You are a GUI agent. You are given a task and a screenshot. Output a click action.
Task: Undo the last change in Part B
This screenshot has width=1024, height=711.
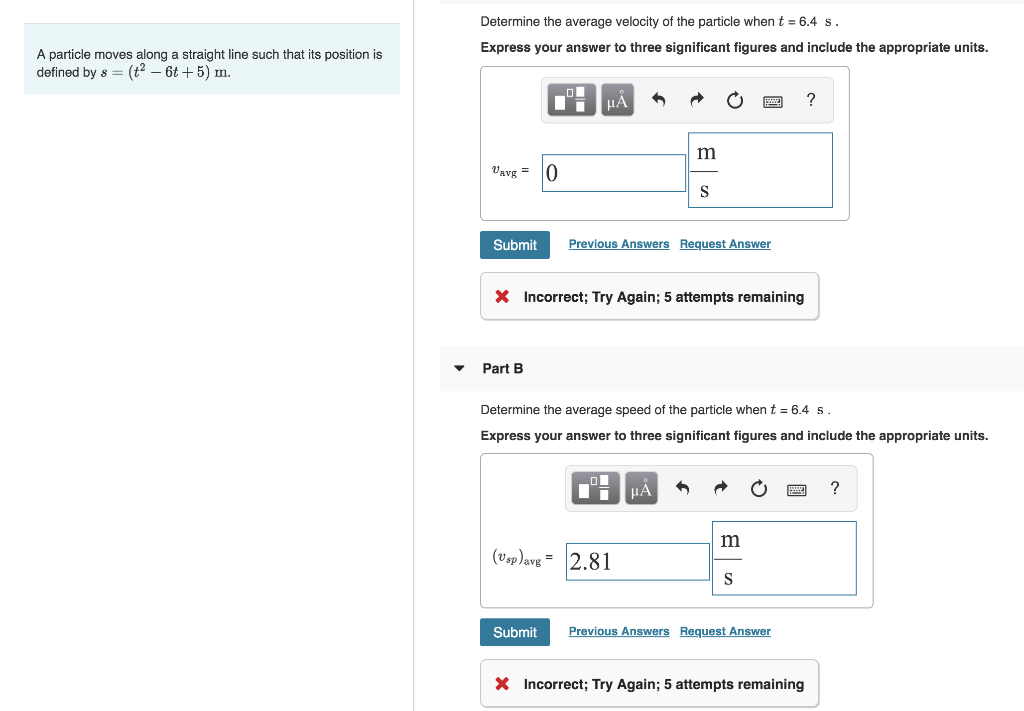[683, 488]
